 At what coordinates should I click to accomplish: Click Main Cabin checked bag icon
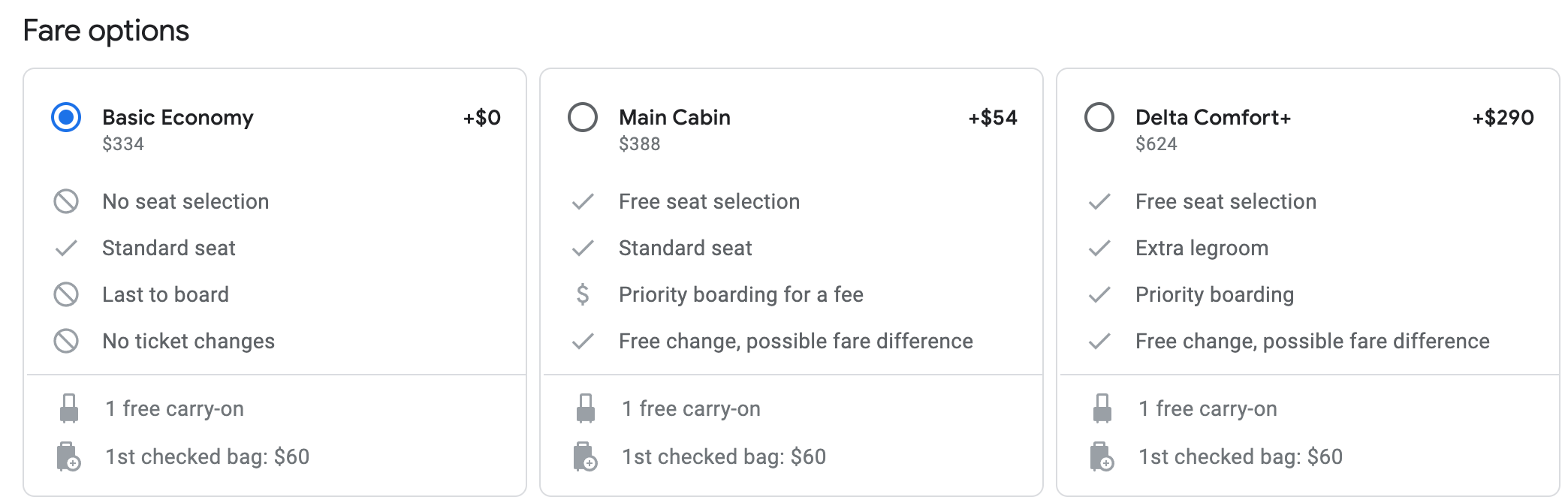(x=585, y=456)
